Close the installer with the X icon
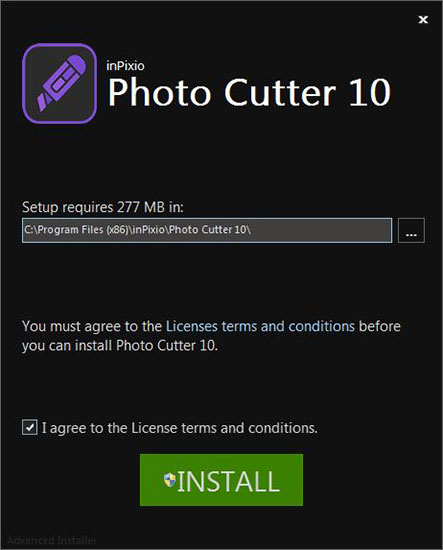The height and width of the screenshot is (550, 443). click(423, 20)
